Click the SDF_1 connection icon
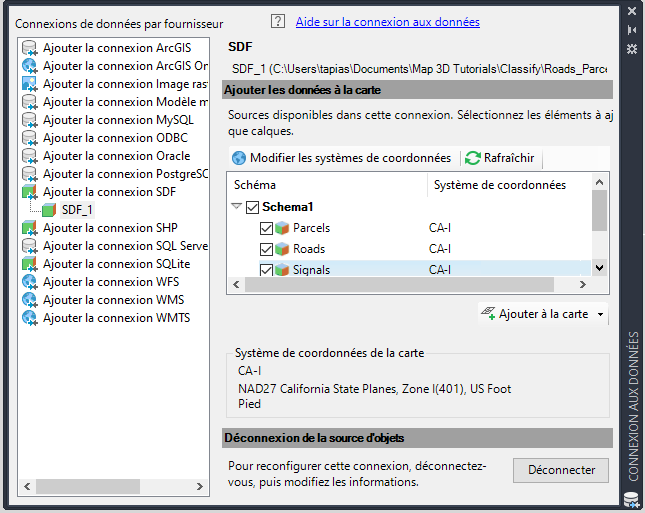The image size is (645, 513). [x=49, y=210]
